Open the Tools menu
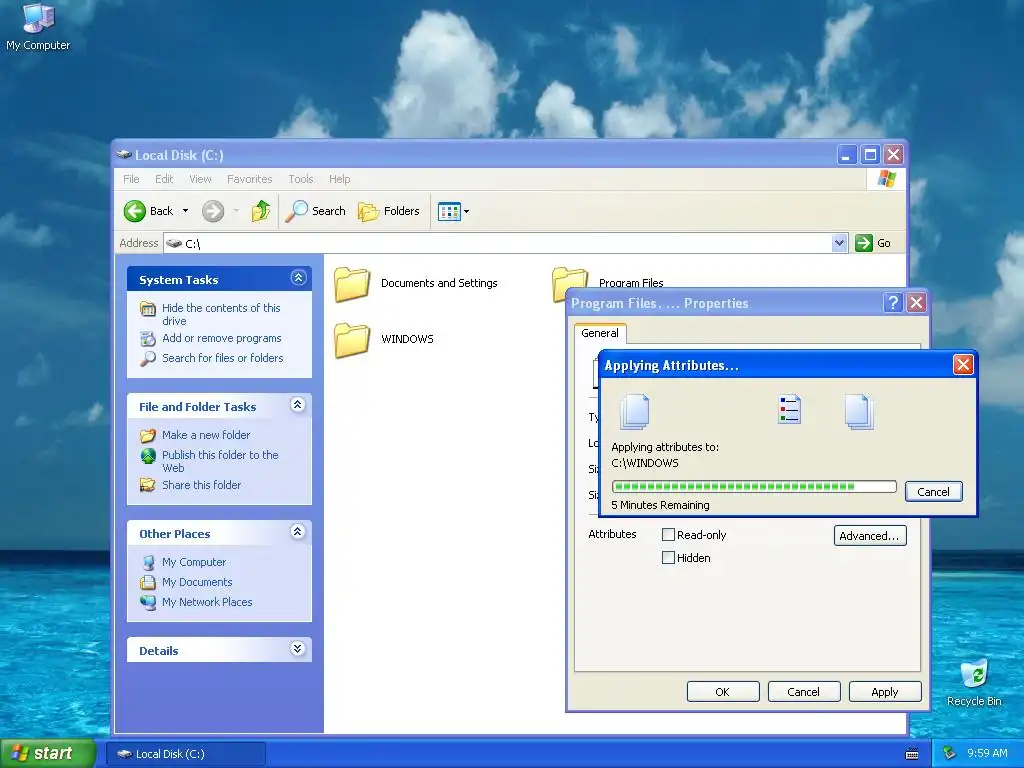This screenshot has height=768, width=1024. 300,179
